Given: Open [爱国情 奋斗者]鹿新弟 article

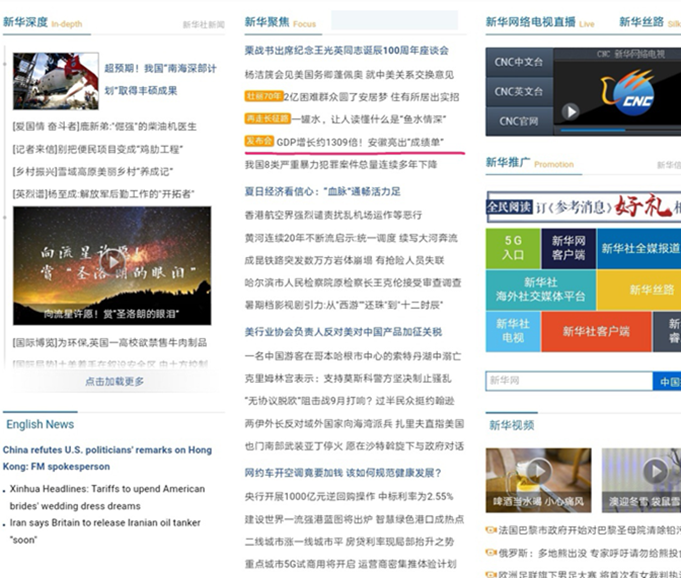Looking at the screenshot, I should (104, 126).
